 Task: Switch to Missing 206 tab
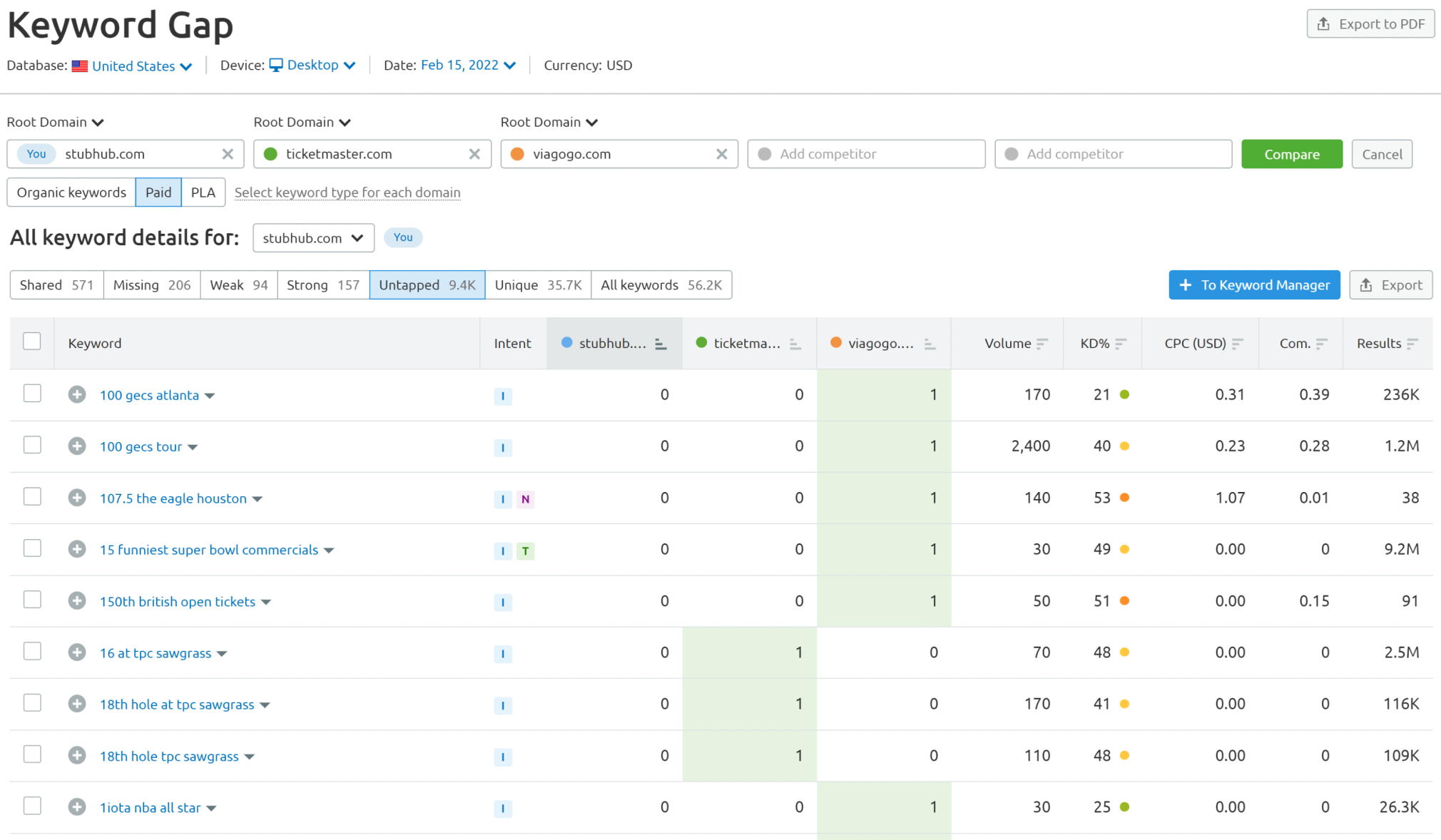152,285
